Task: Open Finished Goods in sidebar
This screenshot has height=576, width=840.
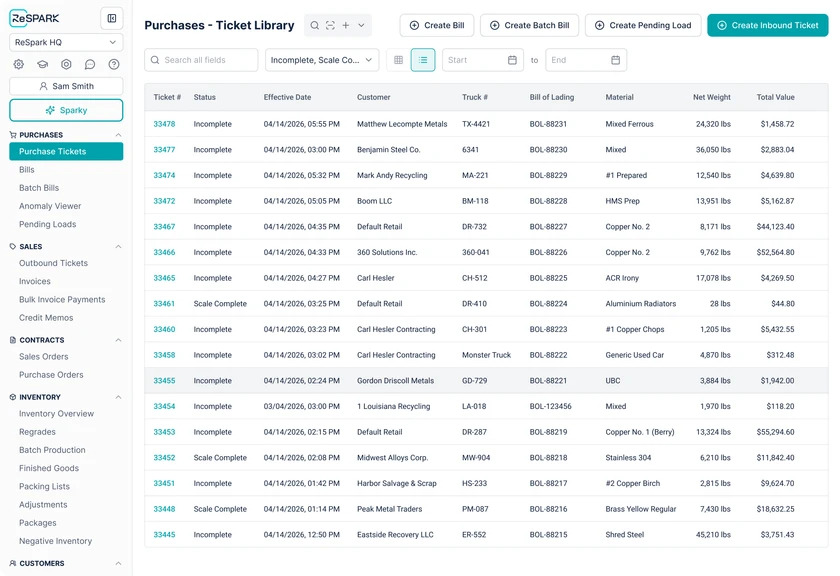Action: 49,468
